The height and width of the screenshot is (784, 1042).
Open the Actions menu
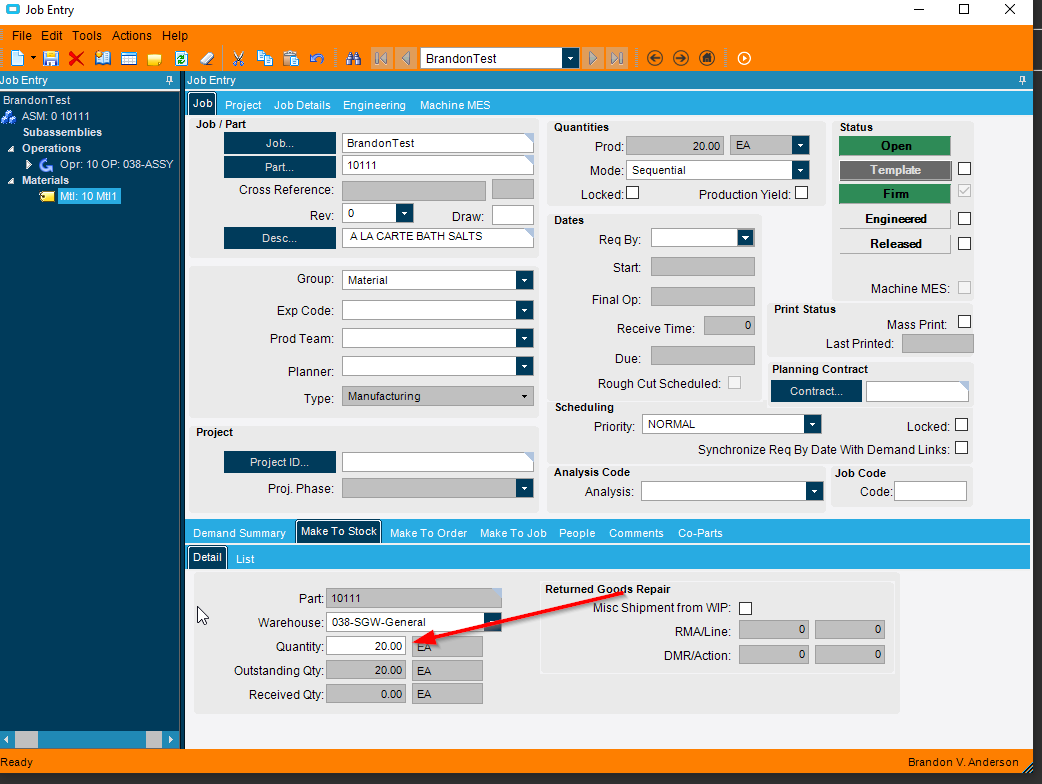click(132, 36)
